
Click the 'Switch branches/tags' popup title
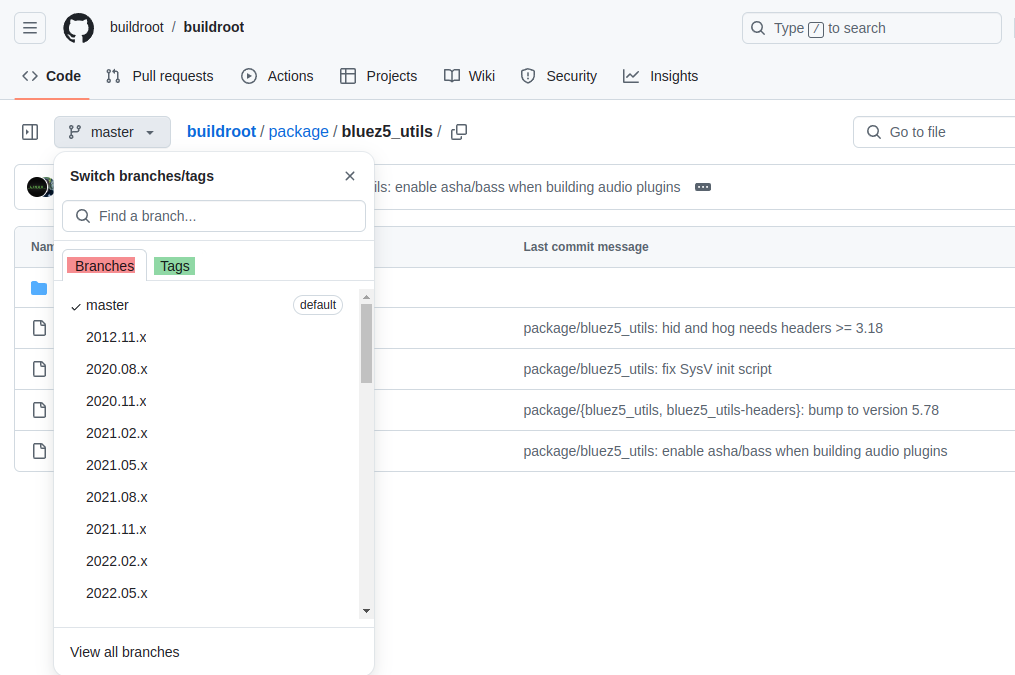pyautogui.click(x=142, y=176)
